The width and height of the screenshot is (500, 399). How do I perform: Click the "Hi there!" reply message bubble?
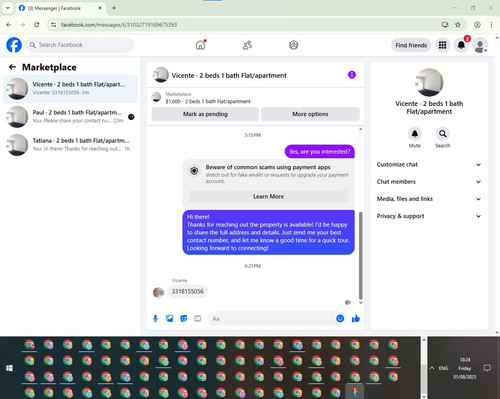click(x=268, y=232)
